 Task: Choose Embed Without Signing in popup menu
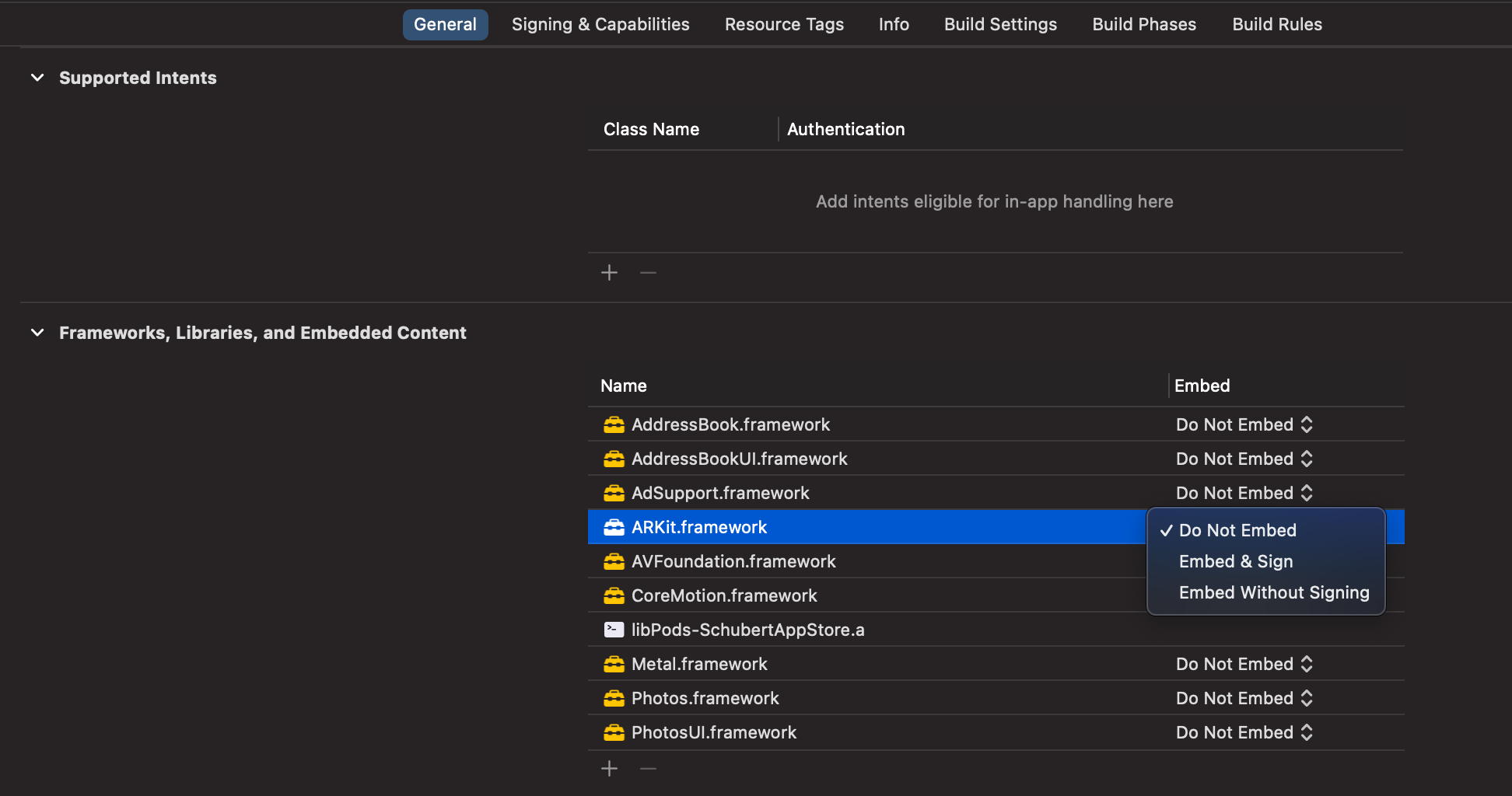[x=1266, y=592]
